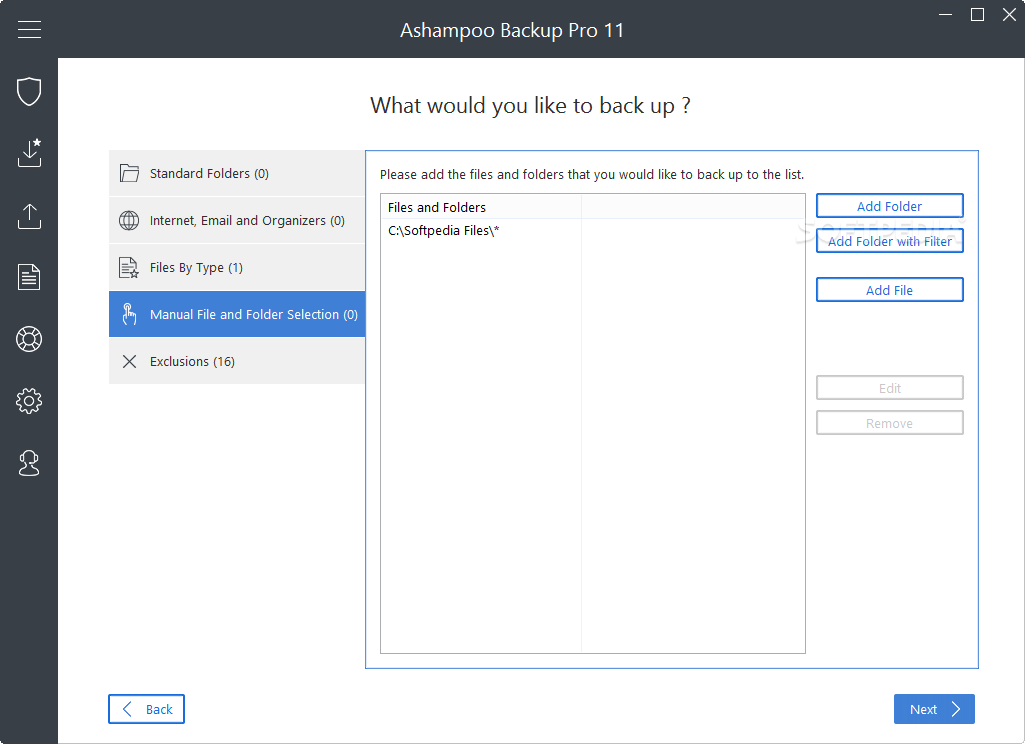Click the Files By Type document icon
The image size is (1025, 744).
pos(129,267)
